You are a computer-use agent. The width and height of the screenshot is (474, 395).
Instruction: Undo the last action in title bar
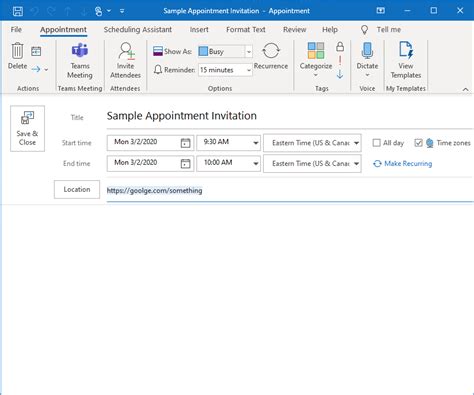[35, 11]
